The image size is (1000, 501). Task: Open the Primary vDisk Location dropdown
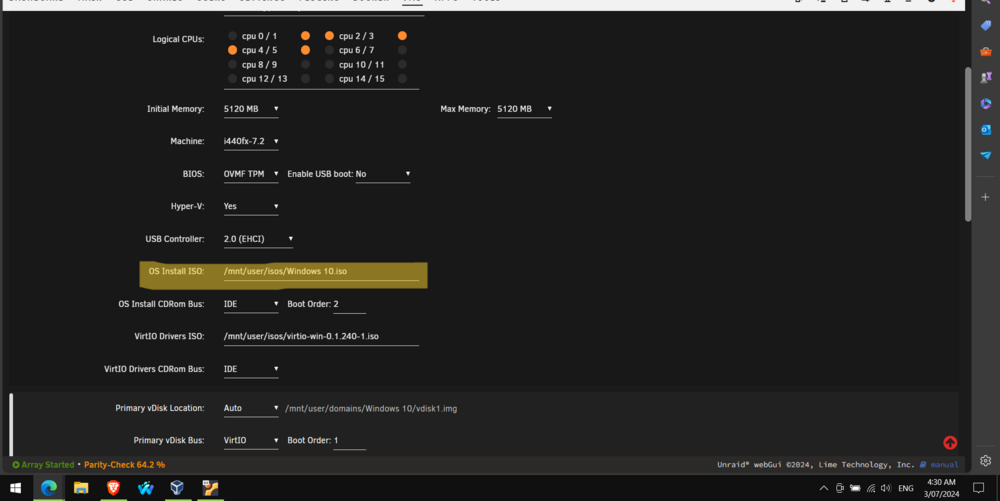point(251,408)
